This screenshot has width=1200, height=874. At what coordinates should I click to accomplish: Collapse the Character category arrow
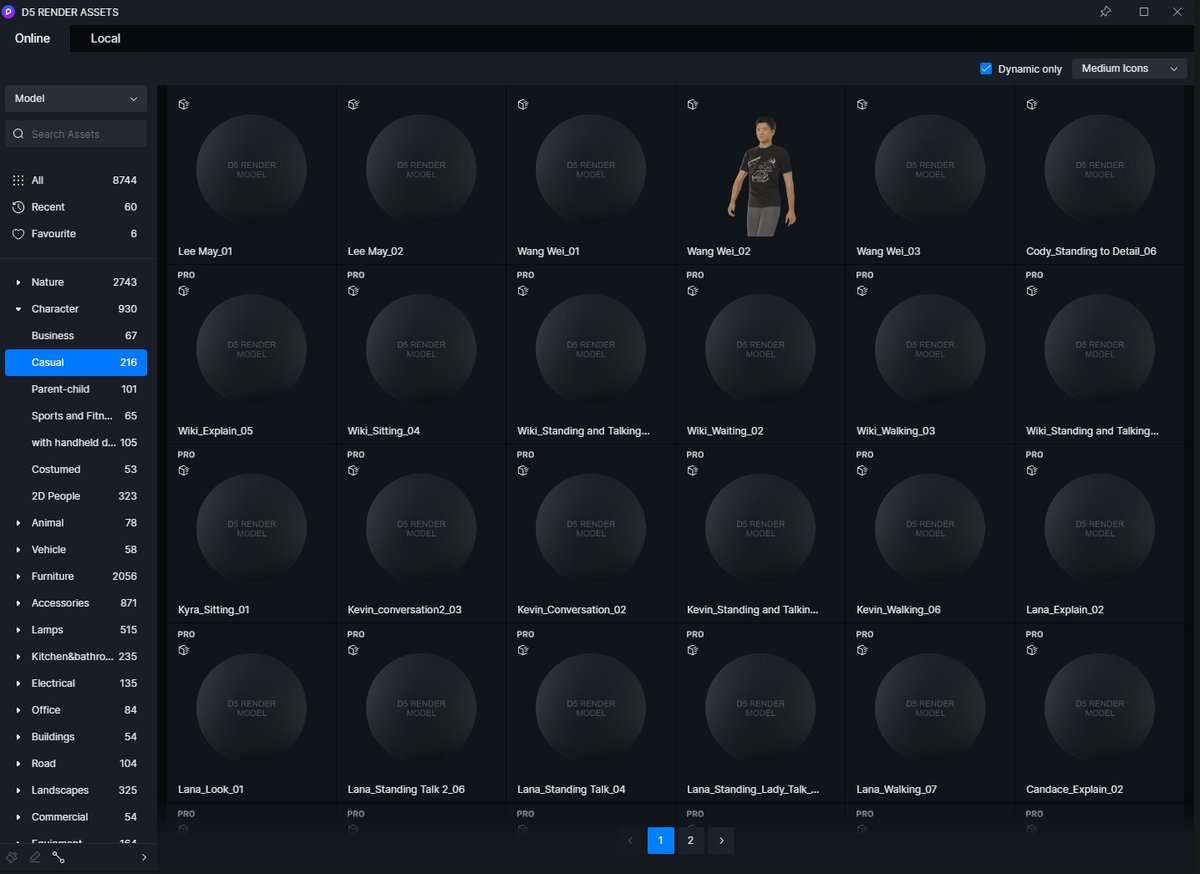click(x=18, y=309)
